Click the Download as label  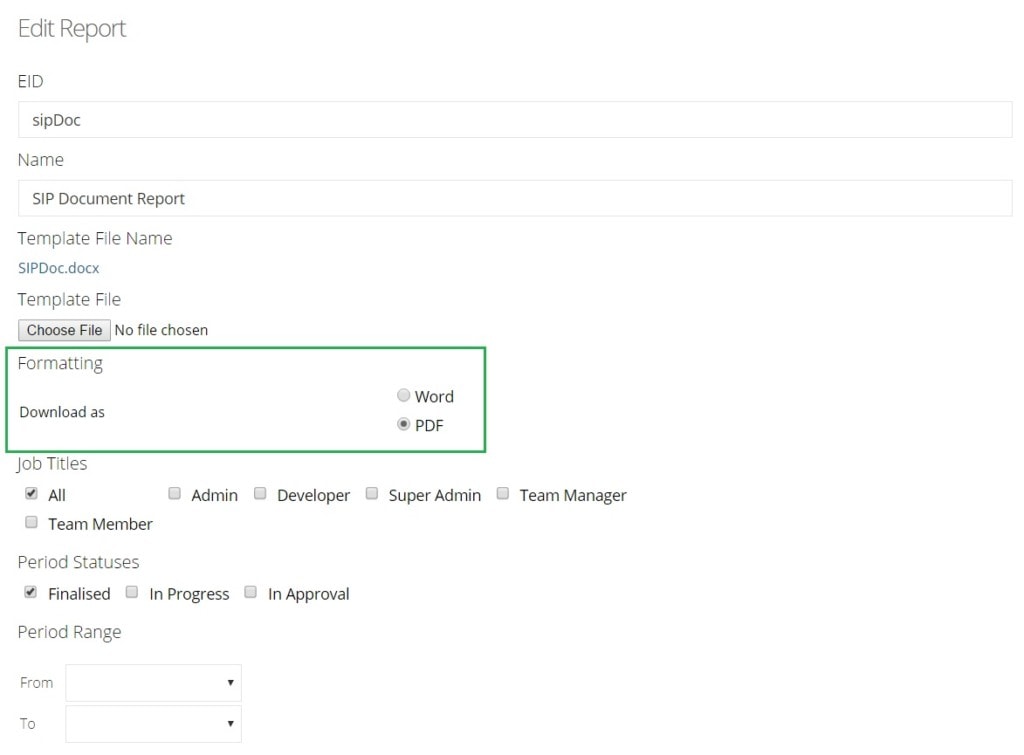click(x=62, y=412)
